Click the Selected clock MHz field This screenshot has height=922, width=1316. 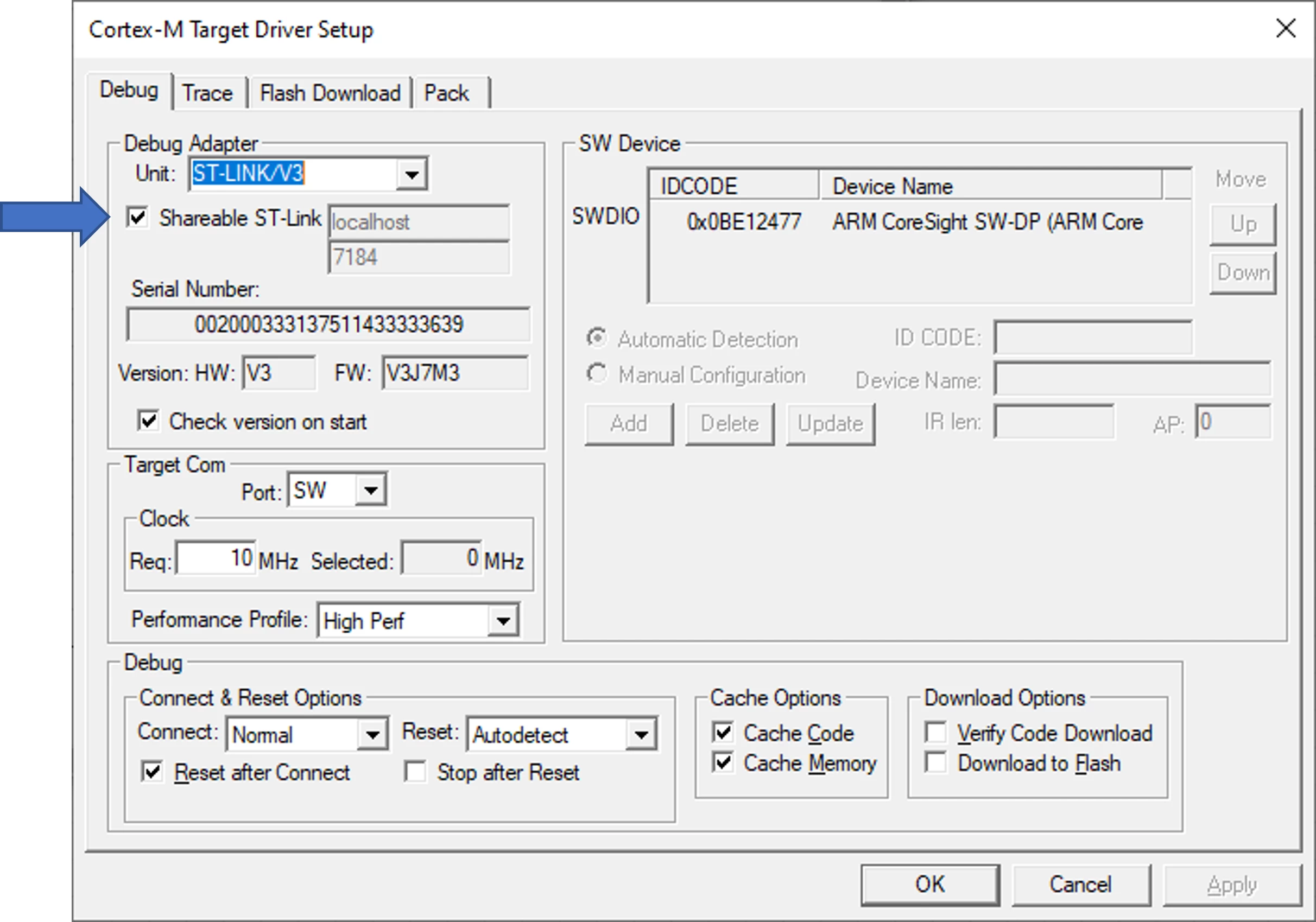441,557
